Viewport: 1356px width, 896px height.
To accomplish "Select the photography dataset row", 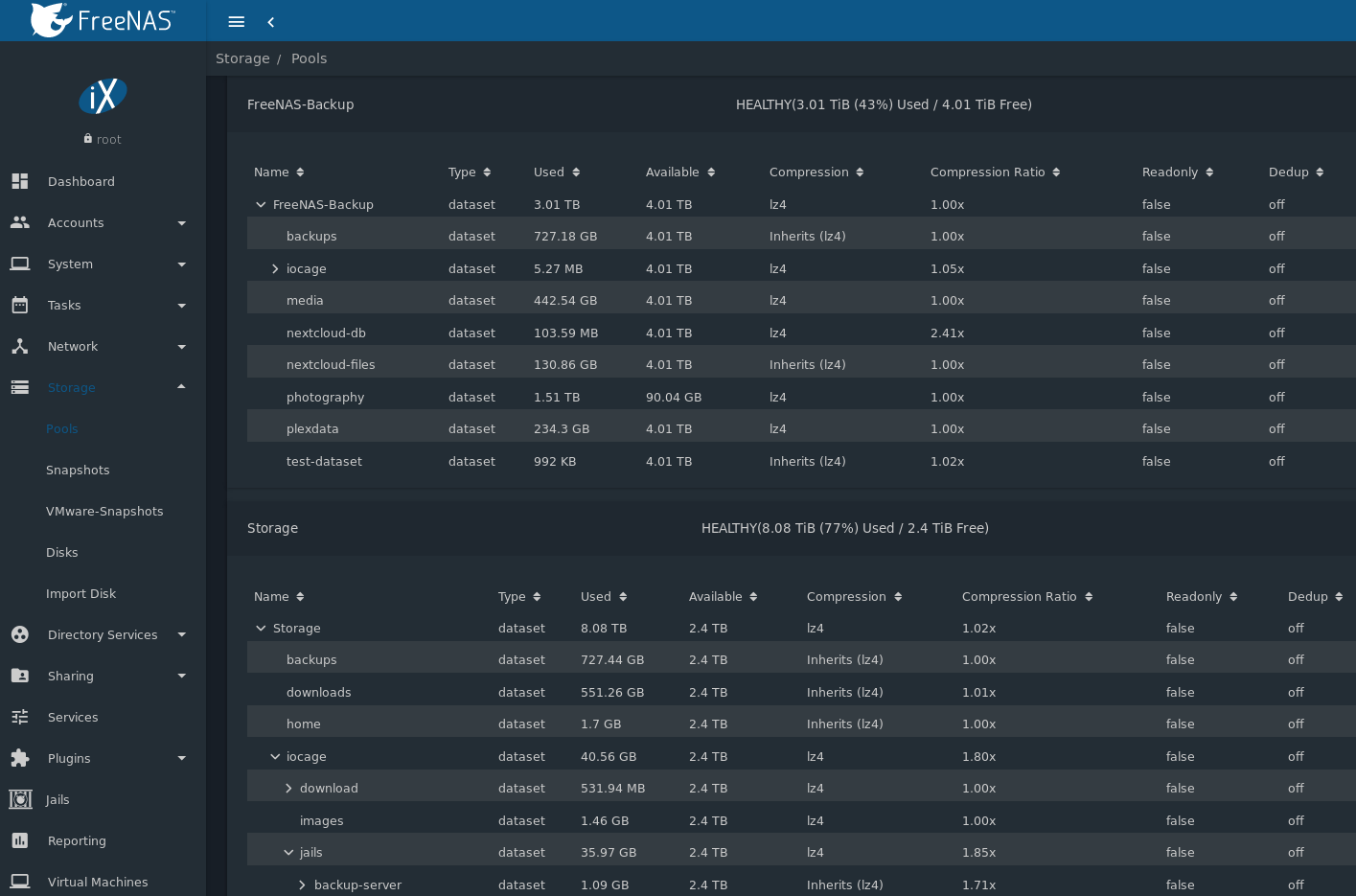I will pyautogui.click(x=801, y=397).
